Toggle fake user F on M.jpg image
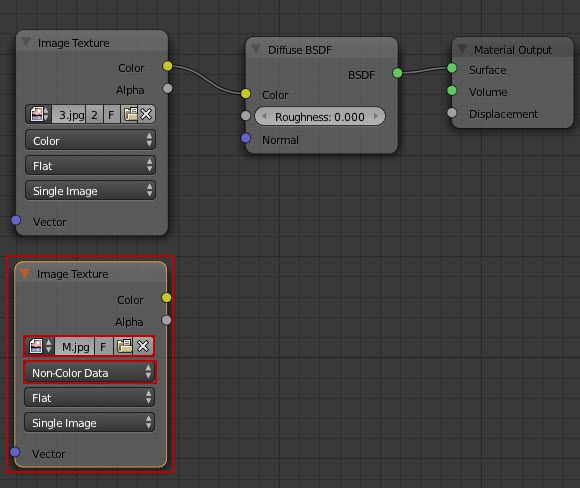580x488 pixels. 104,347
